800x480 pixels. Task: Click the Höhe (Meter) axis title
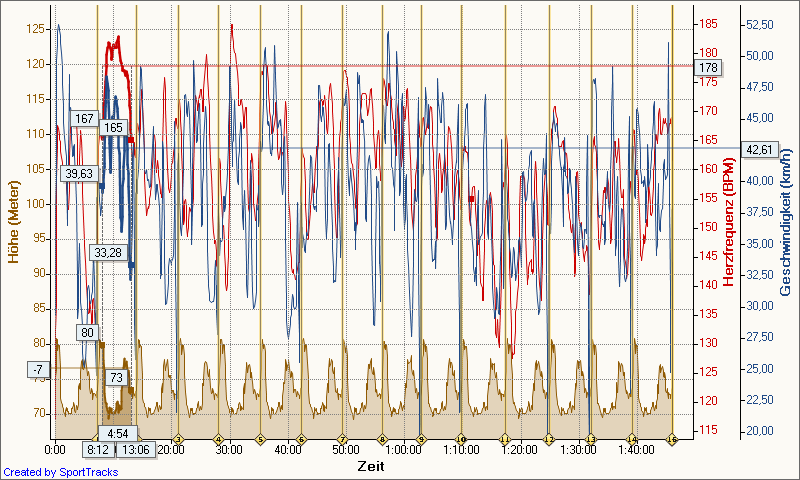click(x=13, y=220)
